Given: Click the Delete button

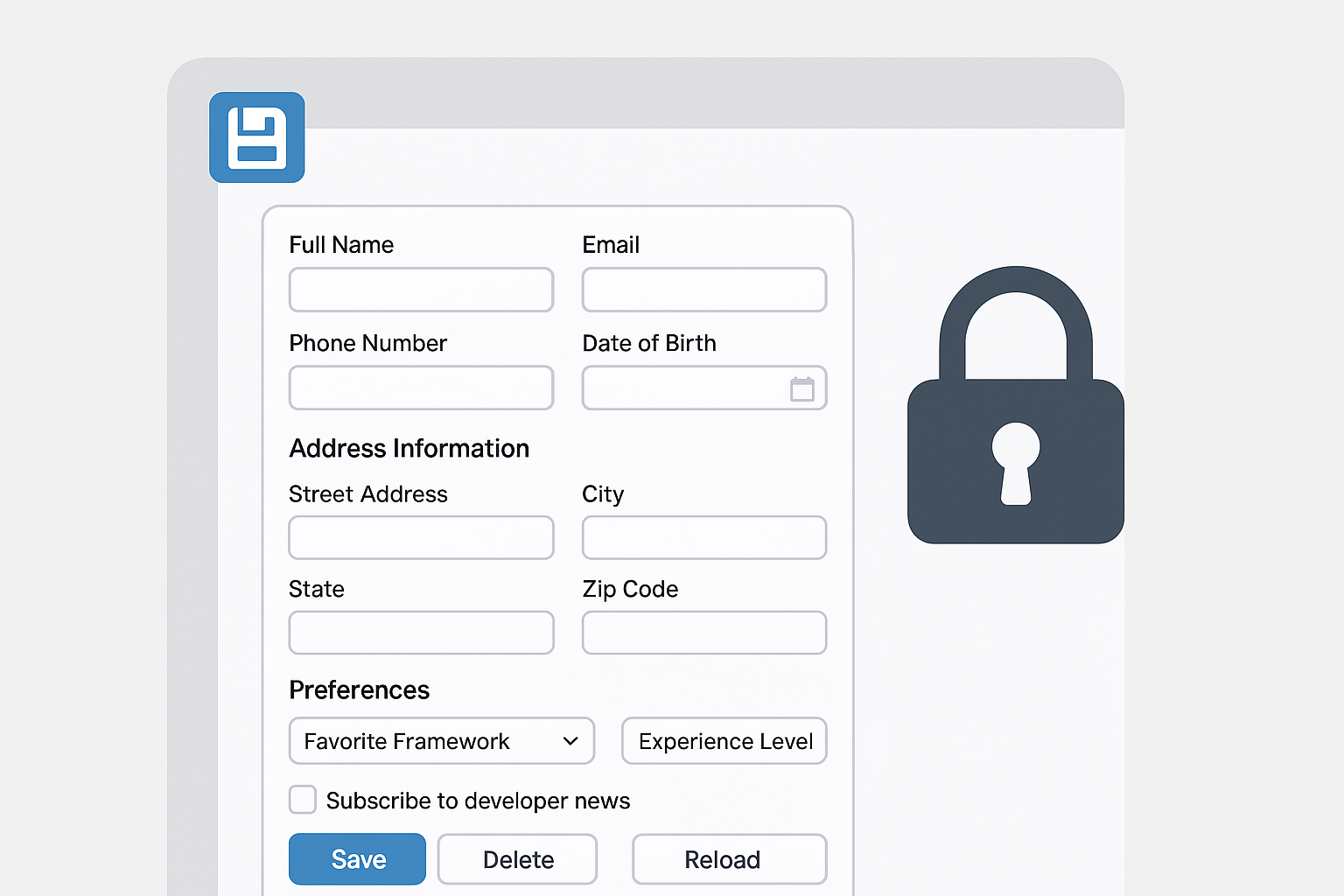Looking at the screenshot, I should tap(517, 858).
